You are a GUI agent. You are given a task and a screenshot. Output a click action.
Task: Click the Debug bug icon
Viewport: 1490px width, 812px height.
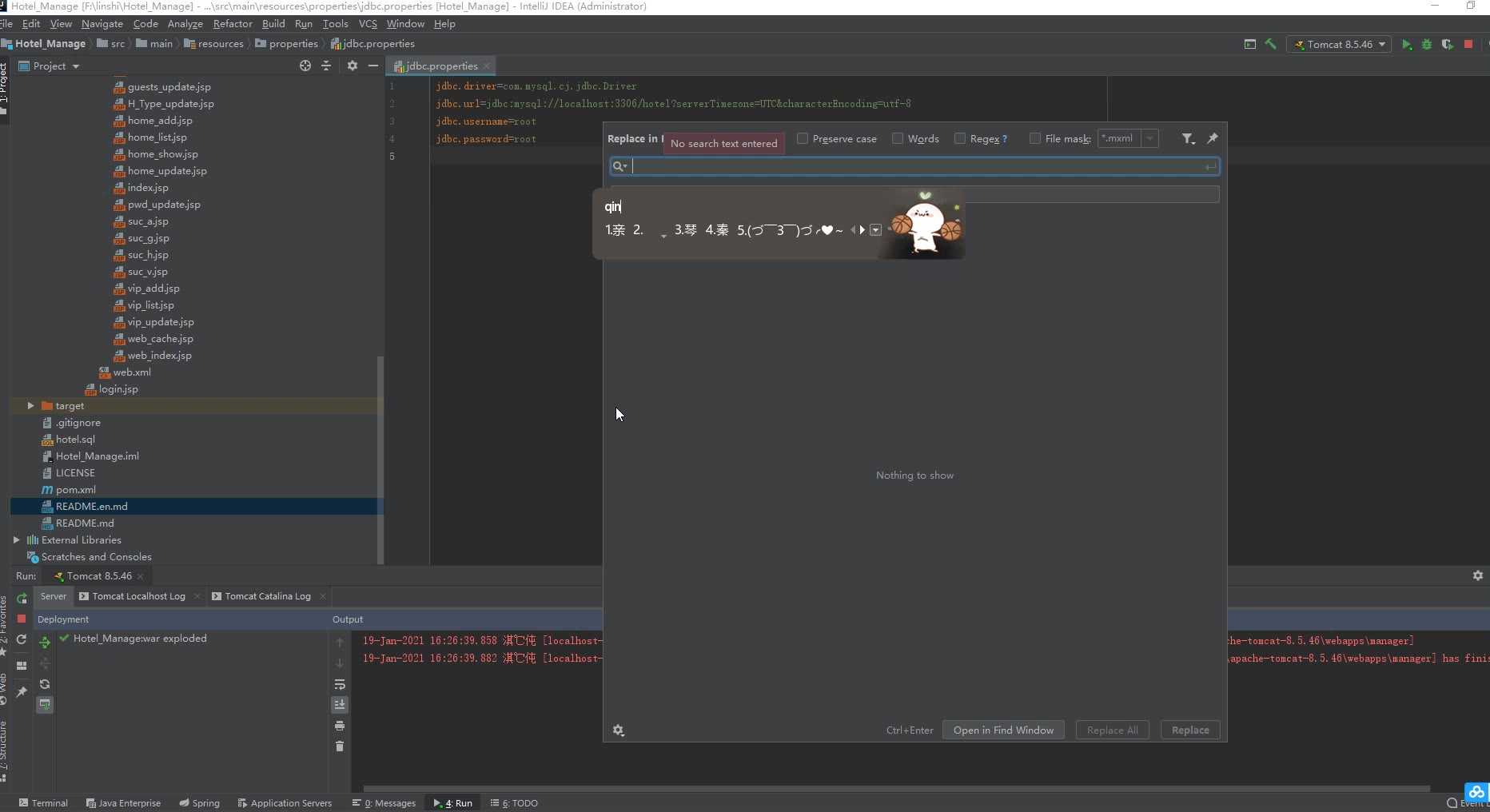point(1427,45)
